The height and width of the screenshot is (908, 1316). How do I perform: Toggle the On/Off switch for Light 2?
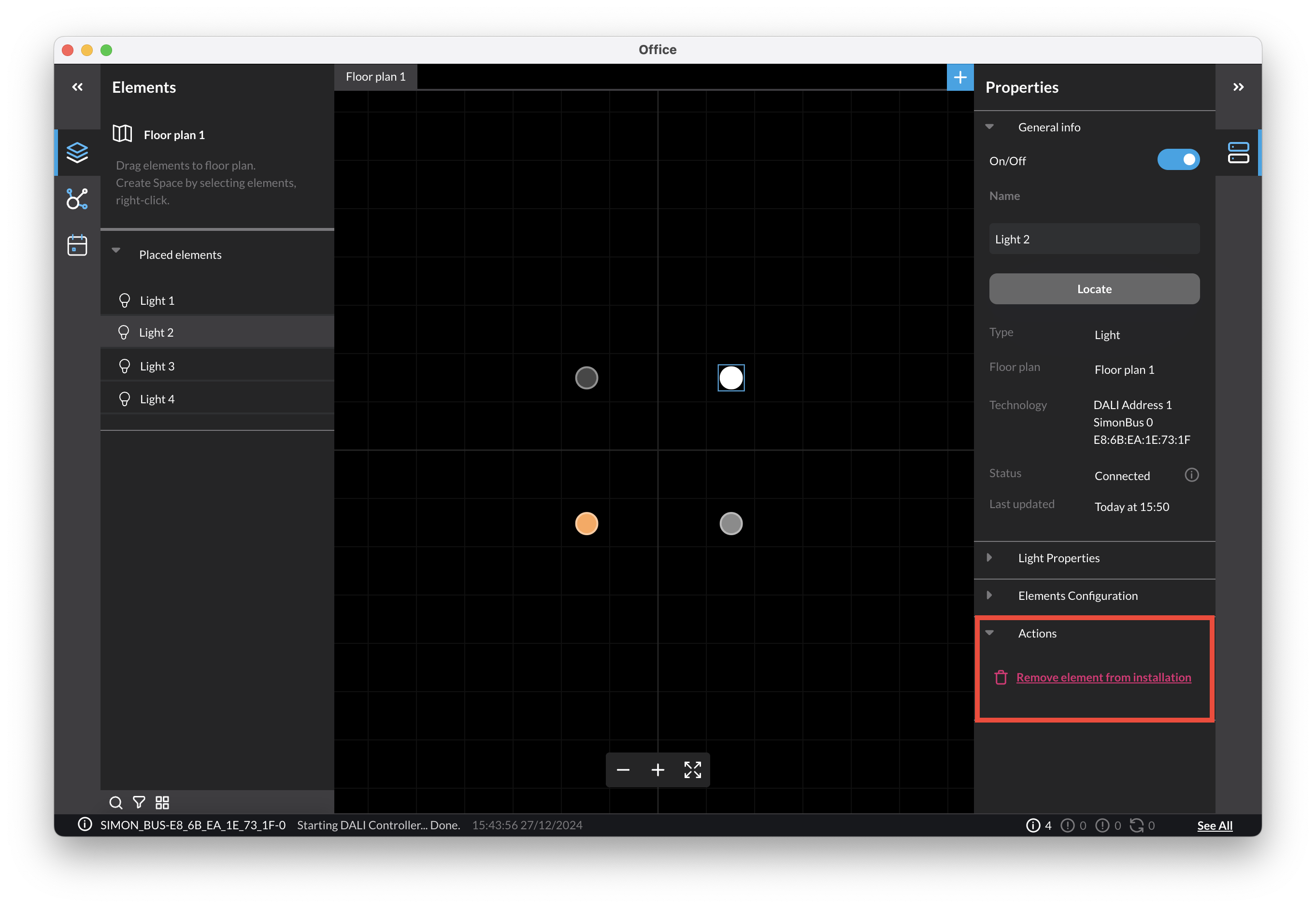pos(1178,160)
